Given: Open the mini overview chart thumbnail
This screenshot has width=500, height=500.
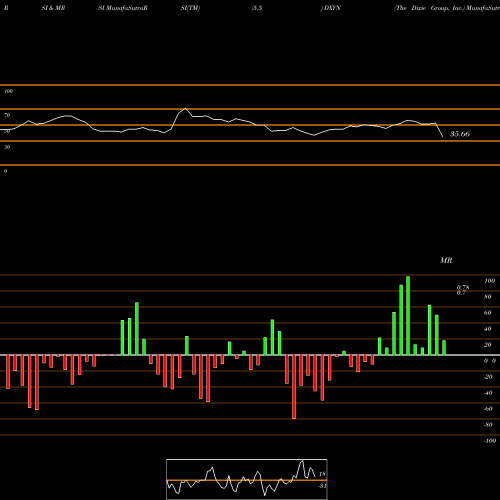Looking at the screenshot, I should pos(247,479).
